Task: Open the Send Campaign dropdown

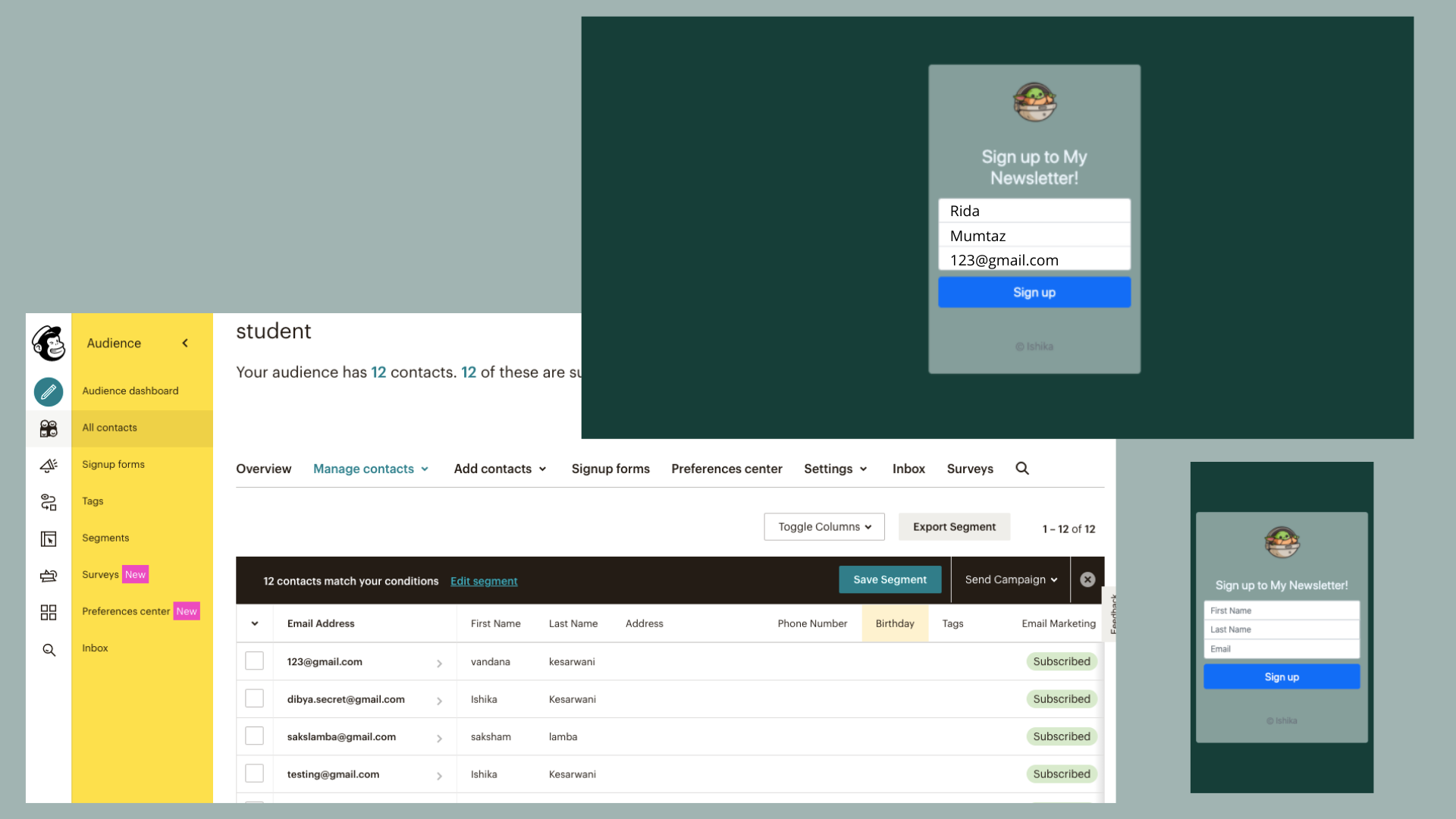Action: (x=1011, y=580)
